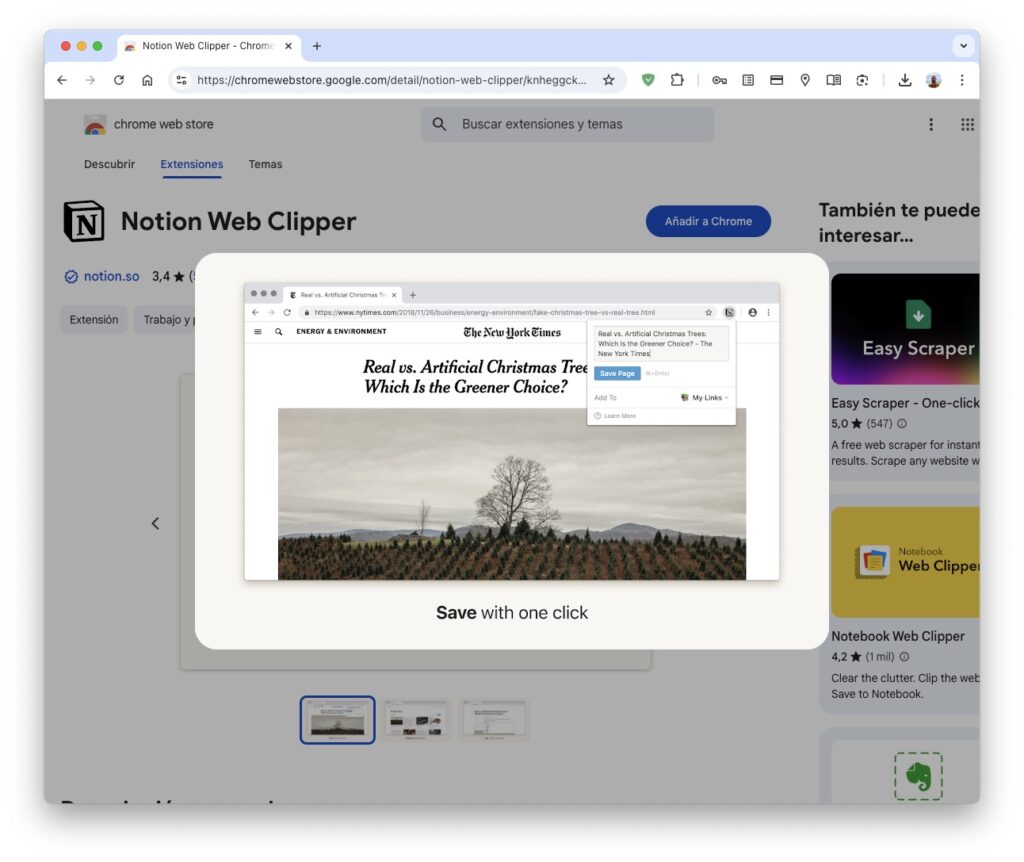Bookmark this page with the star icon

tap(609, 80)
